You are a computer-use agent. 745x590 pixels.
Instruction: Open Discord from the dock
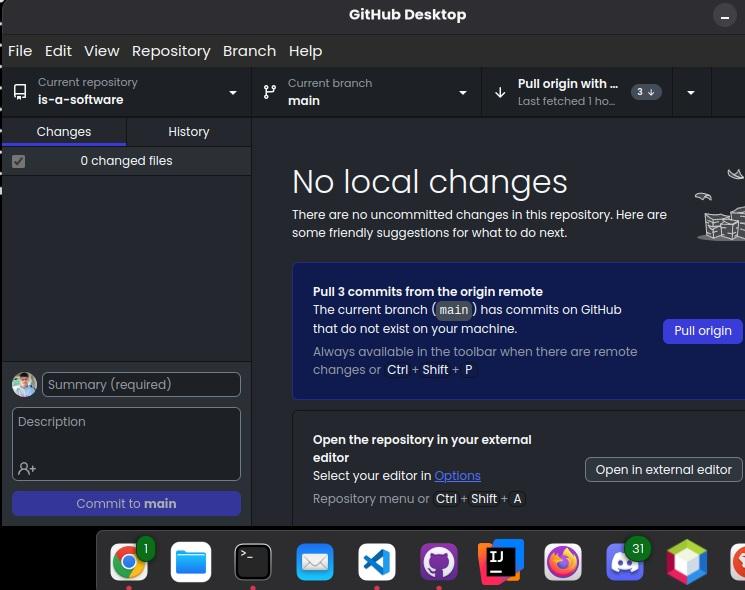[625, 562]
